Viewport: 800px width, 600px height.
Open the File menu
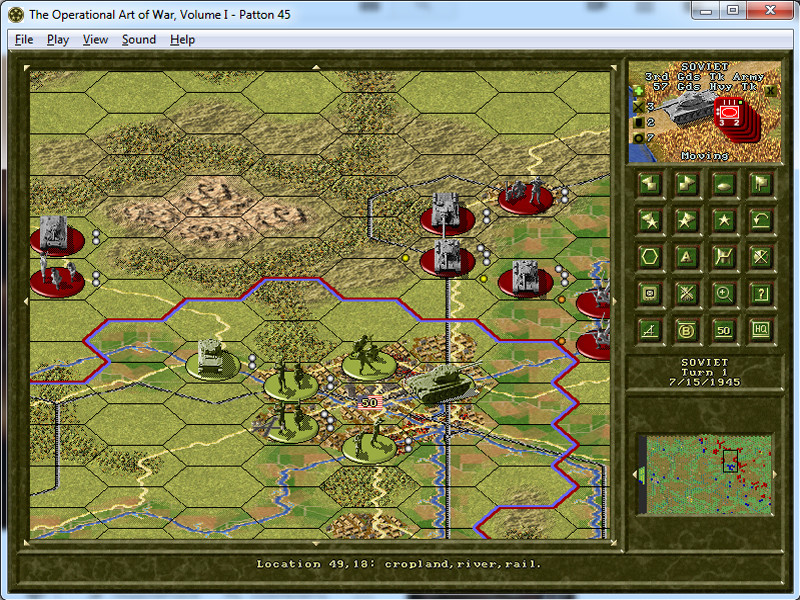pyautogui.click(x=24, y=39)
